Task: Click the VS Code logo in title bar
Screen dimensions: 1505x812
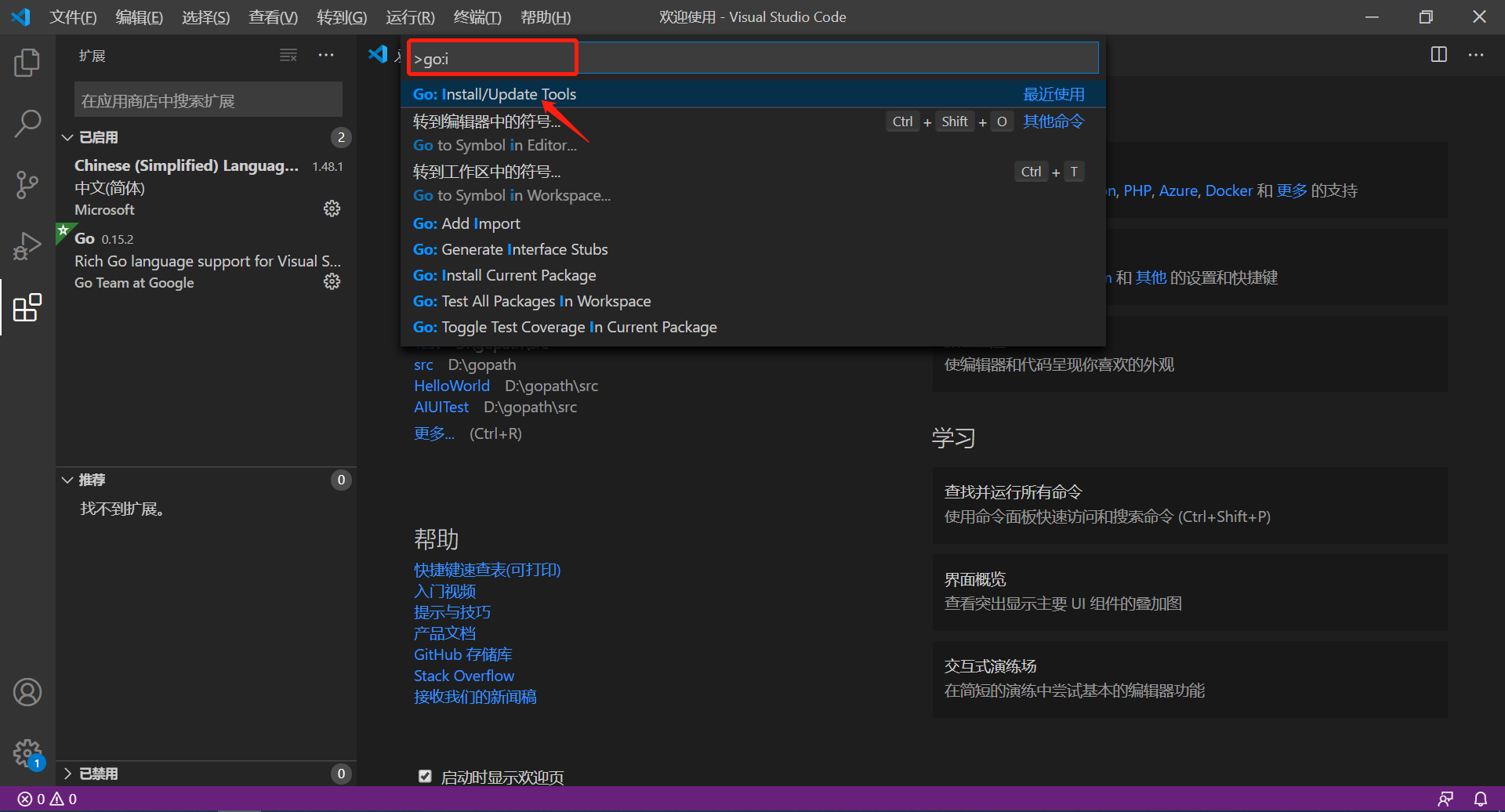Action: coord(21,16)
